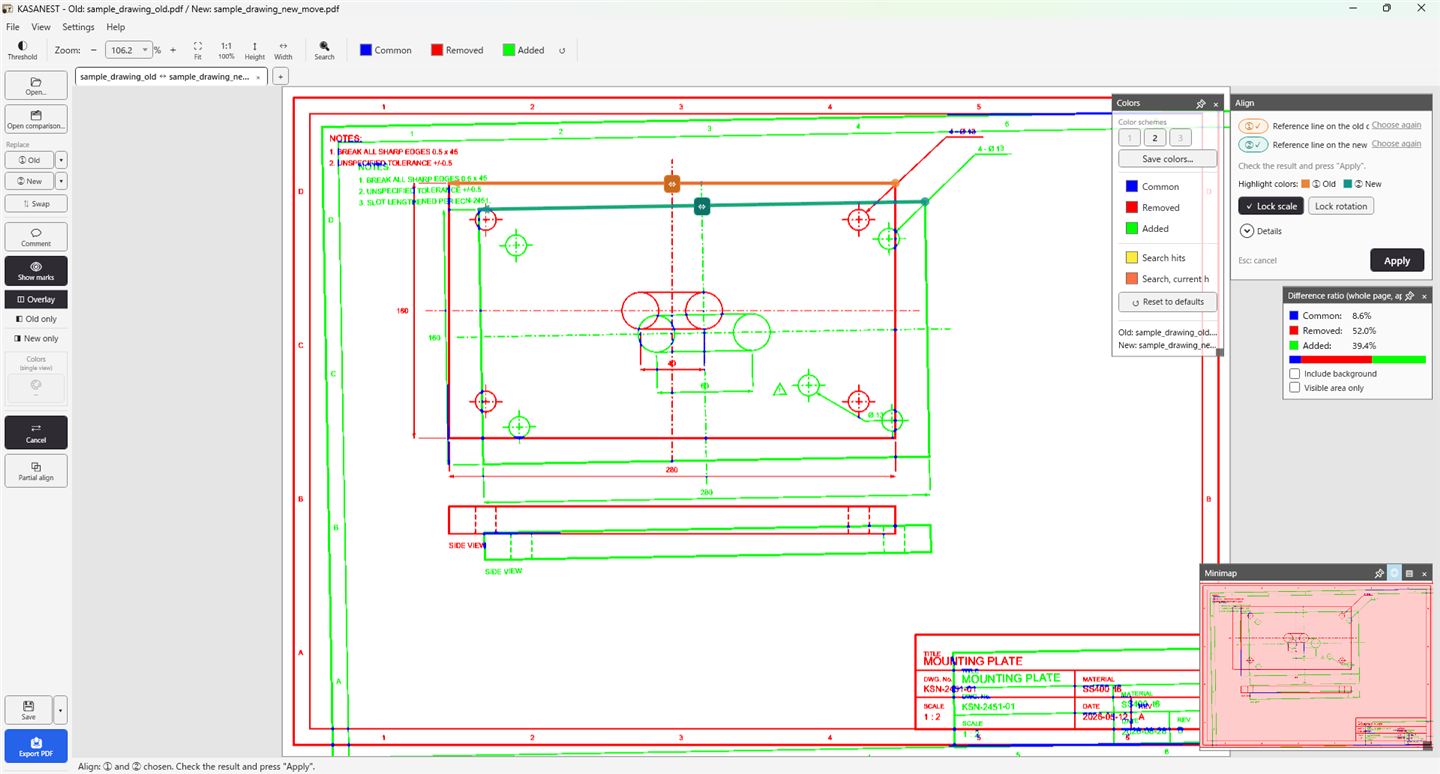Screen dimensions: 1440x774
Task: Start Partial align
Action: pos(36,471)
